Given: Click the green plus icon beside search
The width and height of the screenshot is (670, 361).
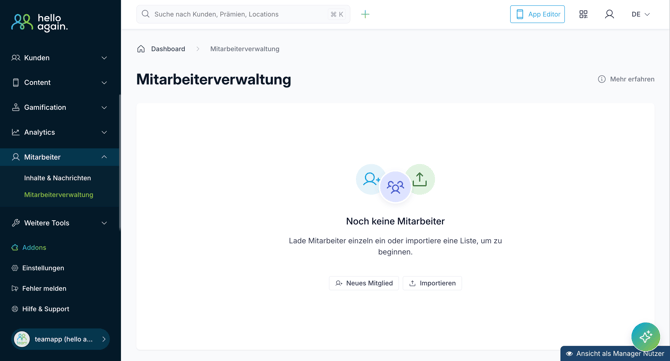Looking at the screenshot, I should click(365, 14).
